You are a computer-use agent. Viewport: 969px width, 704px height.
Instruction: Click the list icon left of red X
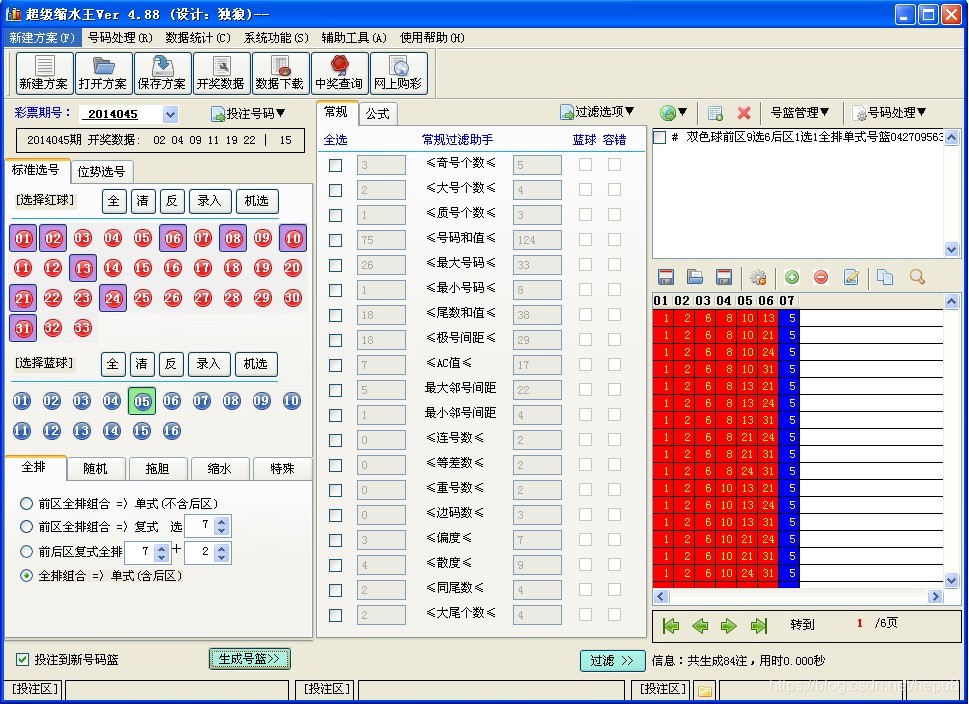pyautogui.click(x=715, y=112)
